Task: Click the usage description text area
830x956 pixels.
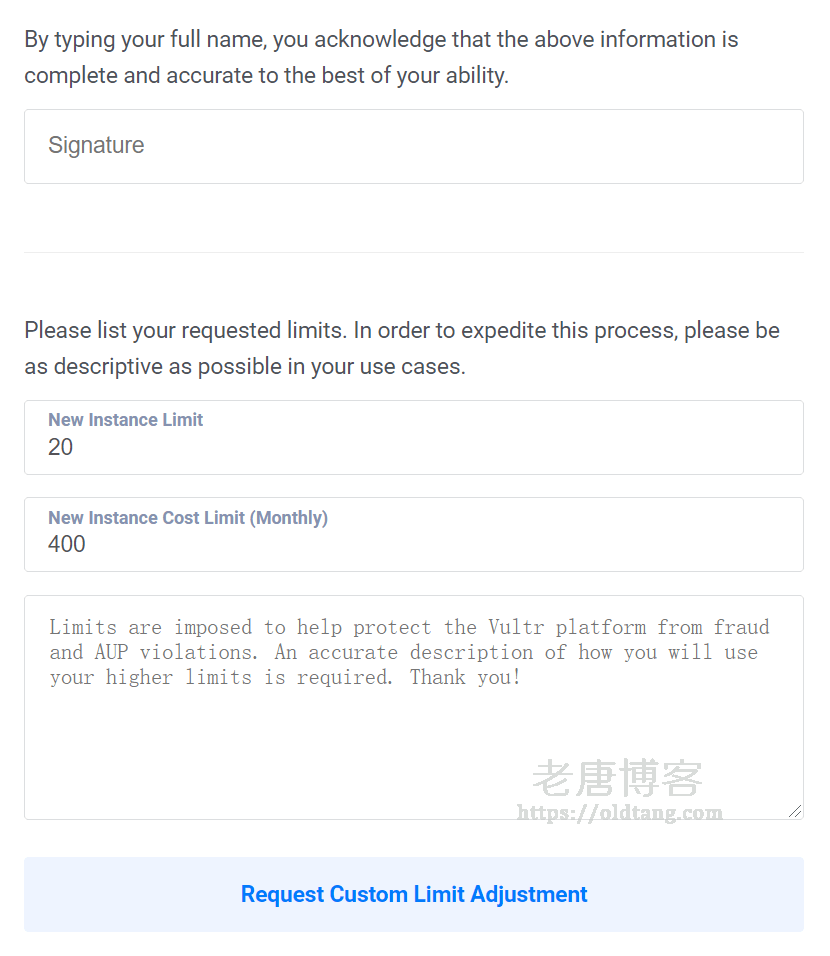Action: tap(414, 740)
